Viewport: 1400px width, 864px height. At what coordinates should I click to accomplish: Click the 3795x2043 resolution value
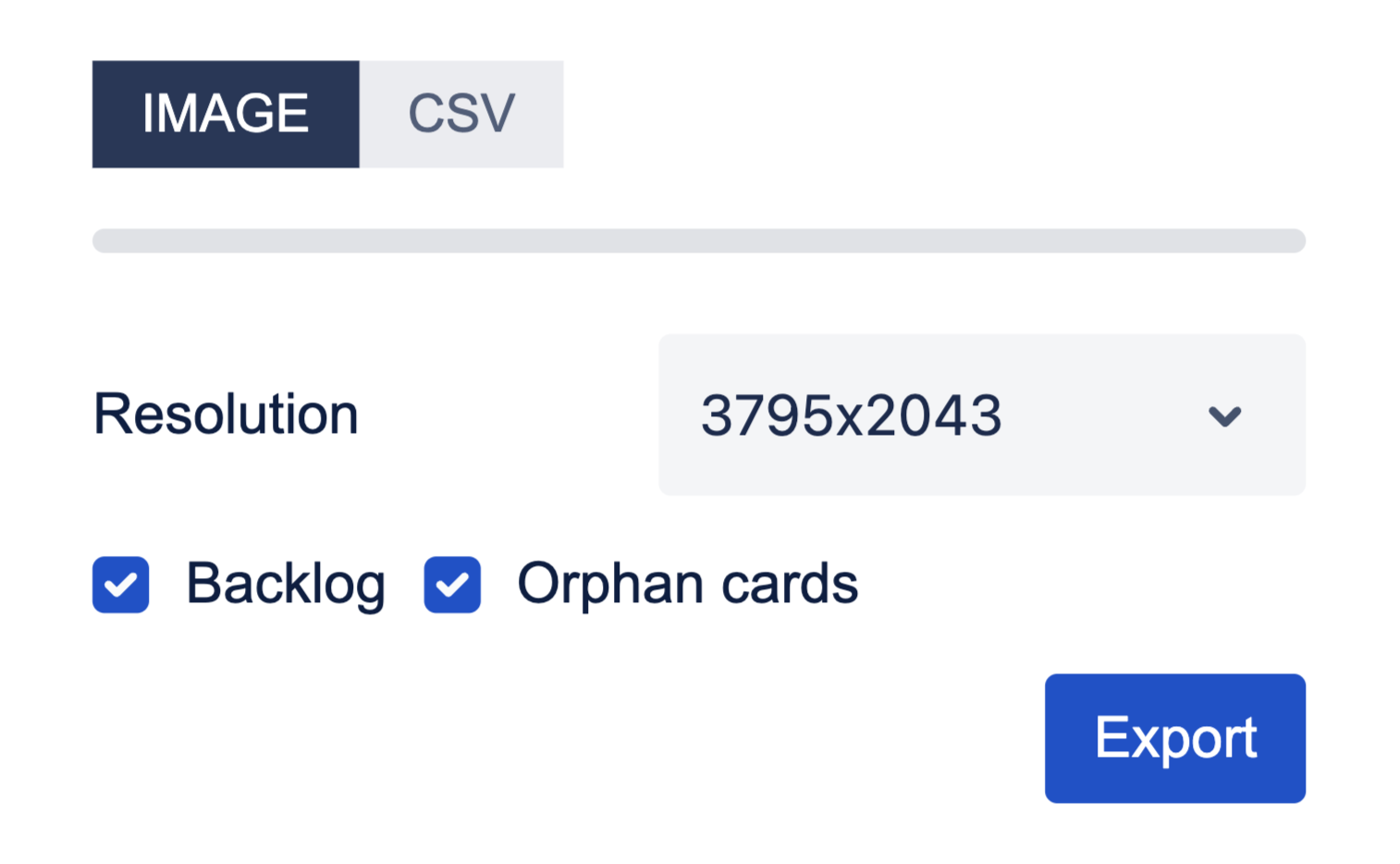click(851, 415)
